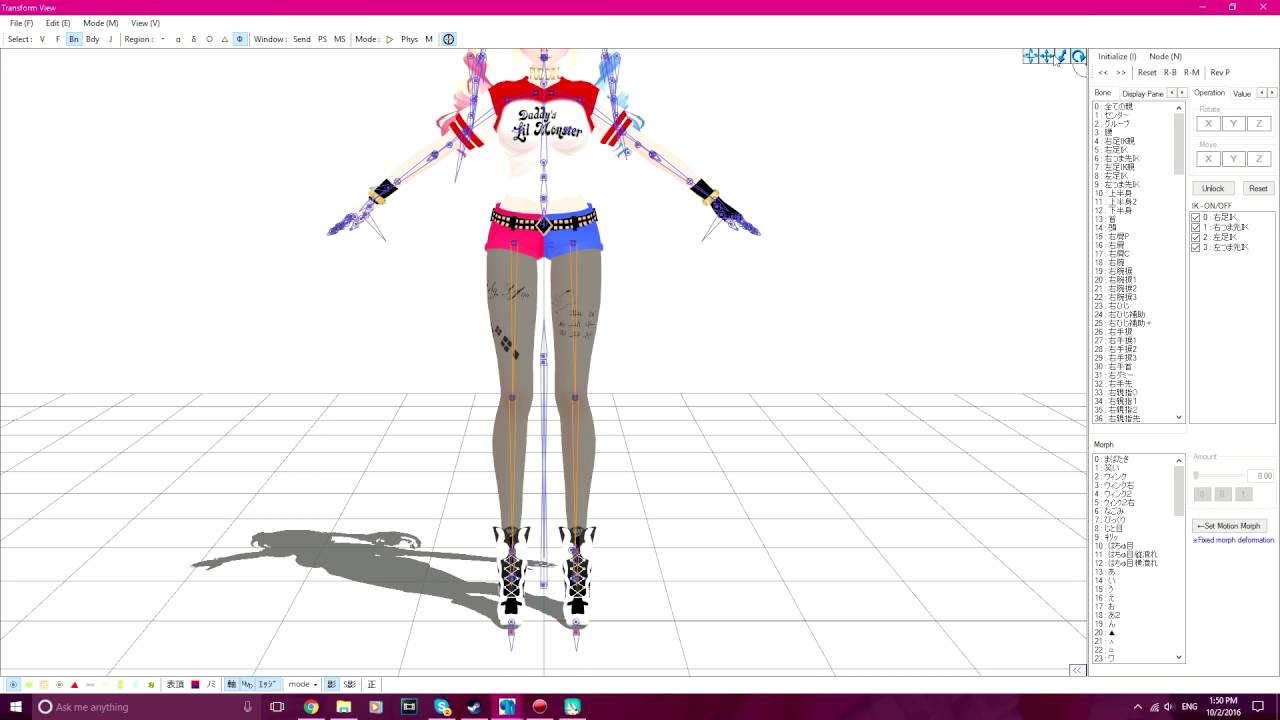
Task: Click the Rev P button
Action: pyautogui.click(x=1220, y=72)
